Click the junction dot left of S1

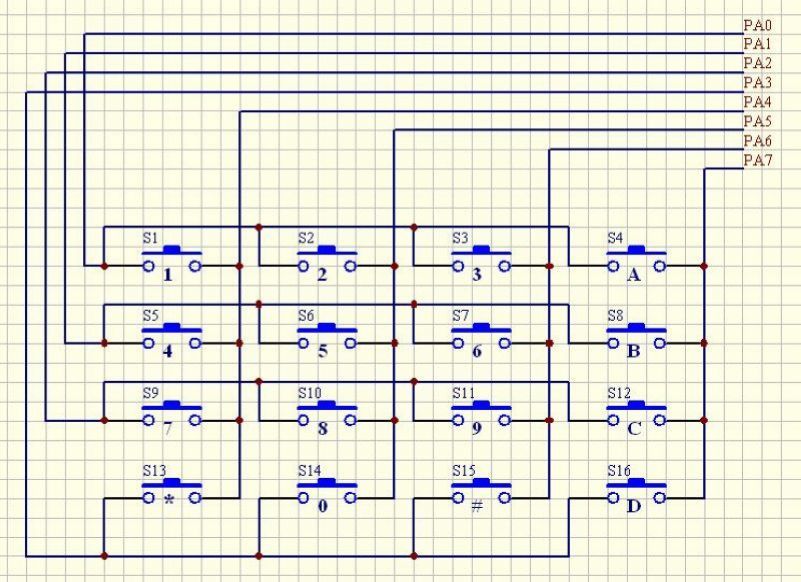(x=102, y=265)
